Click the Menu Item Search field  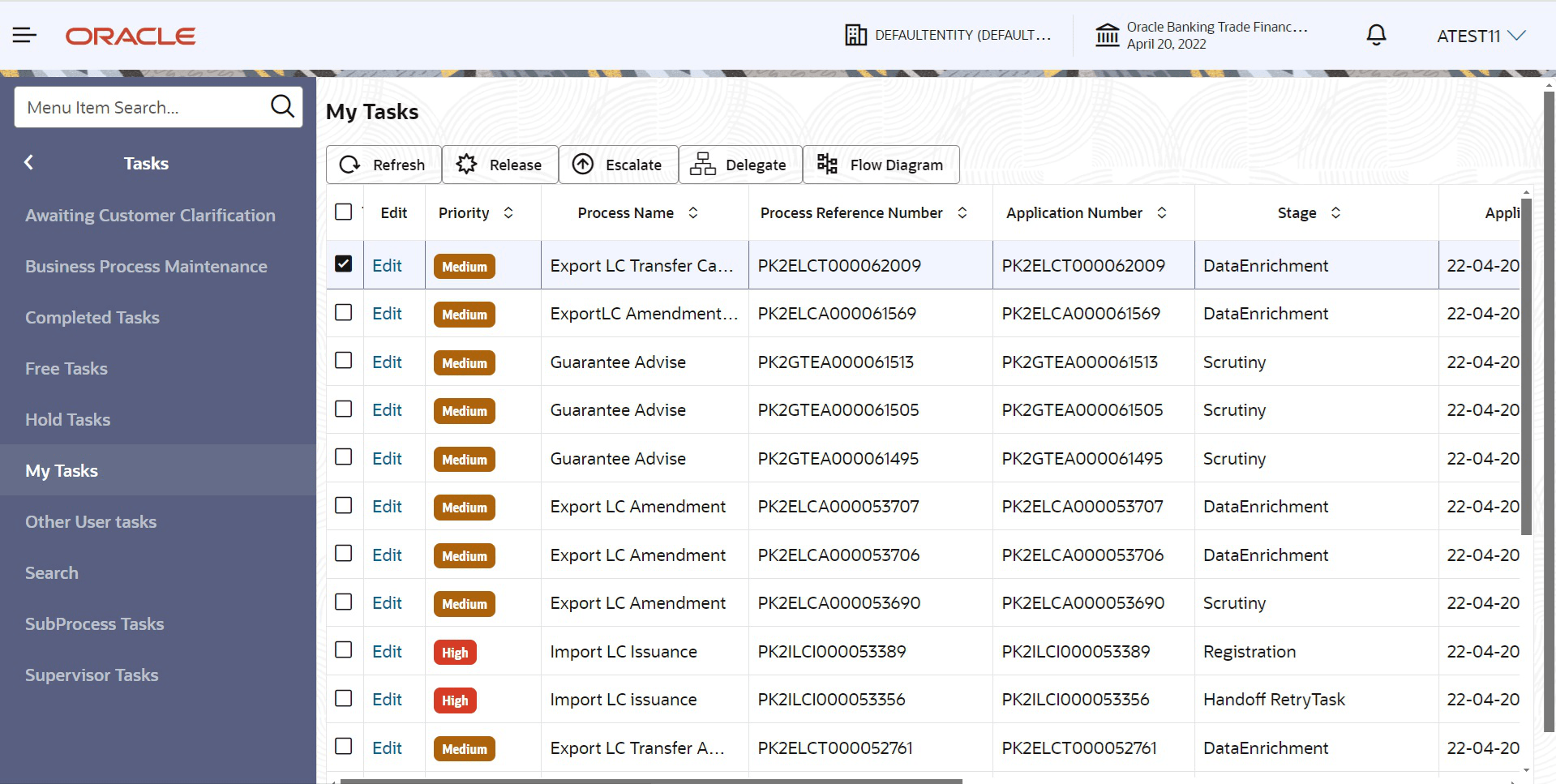[138, 106]
